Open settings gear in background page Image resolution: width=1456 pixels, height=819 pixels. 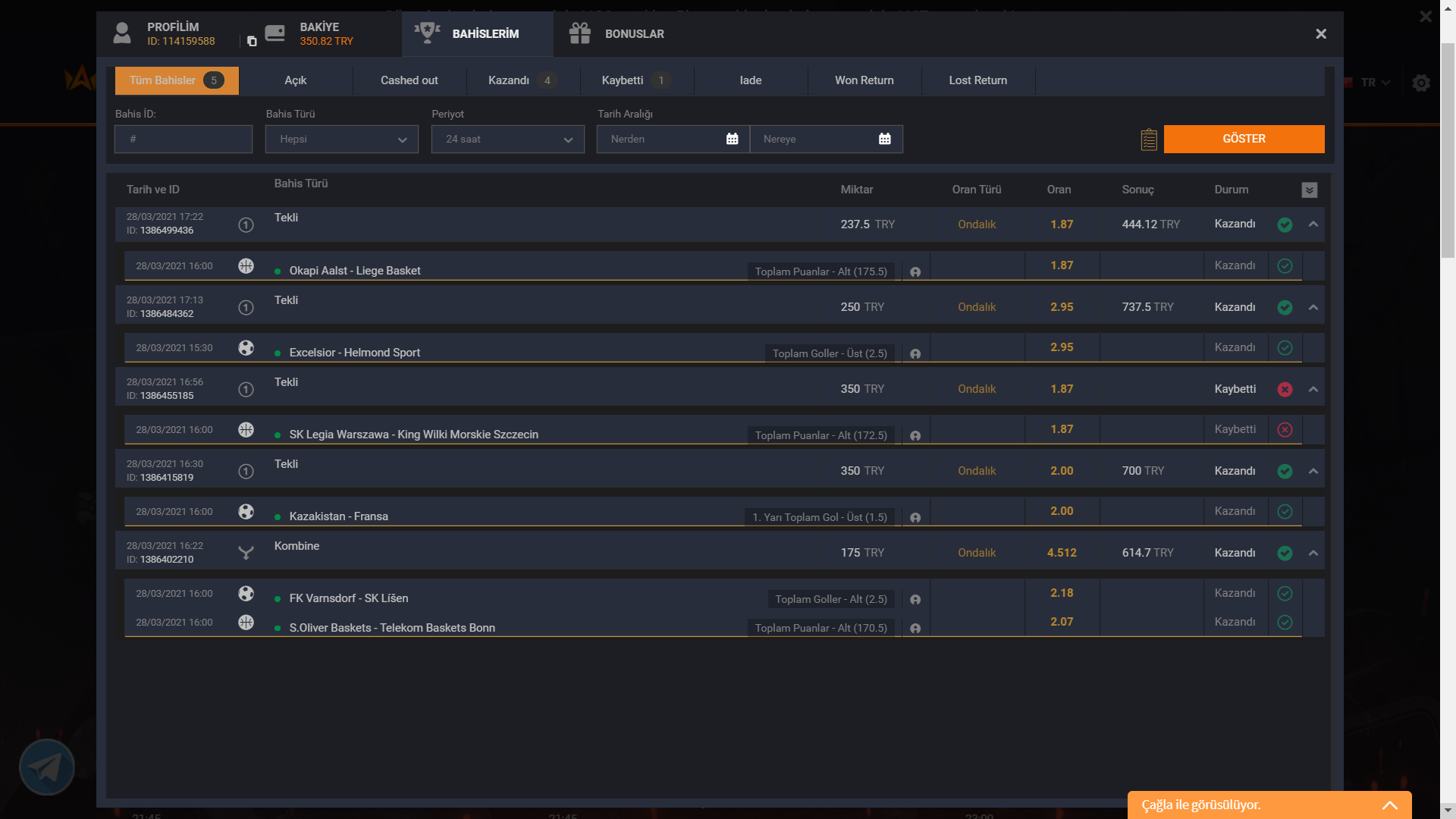point(1421,83)
